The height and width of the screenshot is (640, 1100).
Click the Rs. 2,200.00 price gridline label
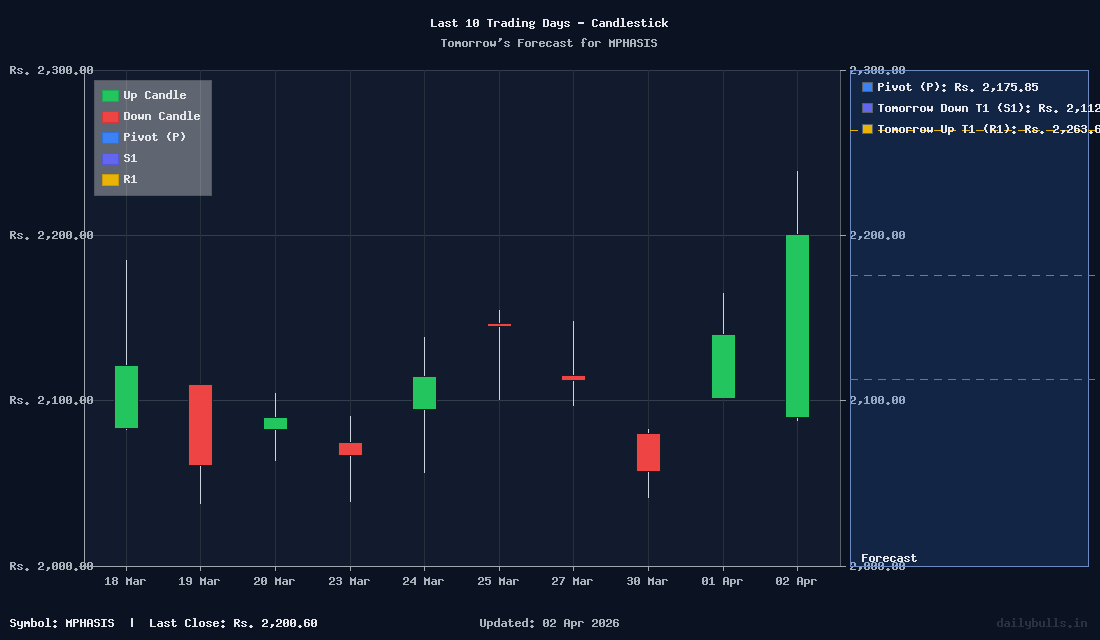coord(51,235)
